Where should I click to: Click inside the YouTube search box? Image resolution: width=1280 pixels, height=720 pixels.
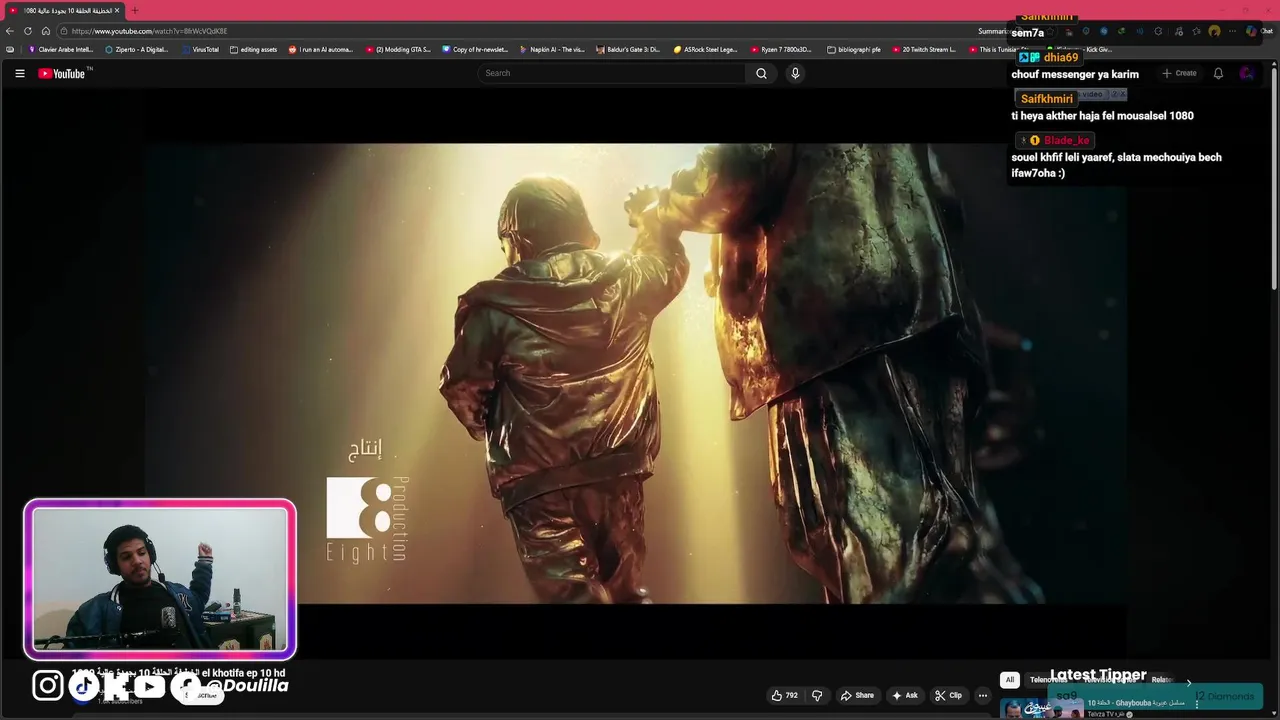tap(612, 73)
